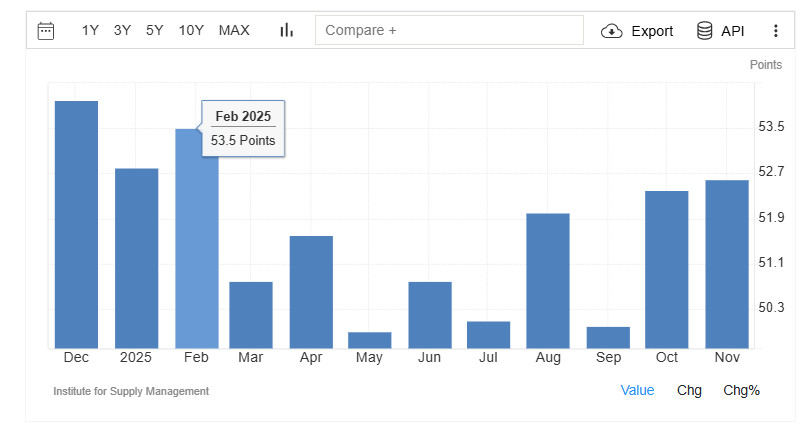Open the calendar date picker icon
The width and height of the screenshot is (806, 441).
click(46, 30)
